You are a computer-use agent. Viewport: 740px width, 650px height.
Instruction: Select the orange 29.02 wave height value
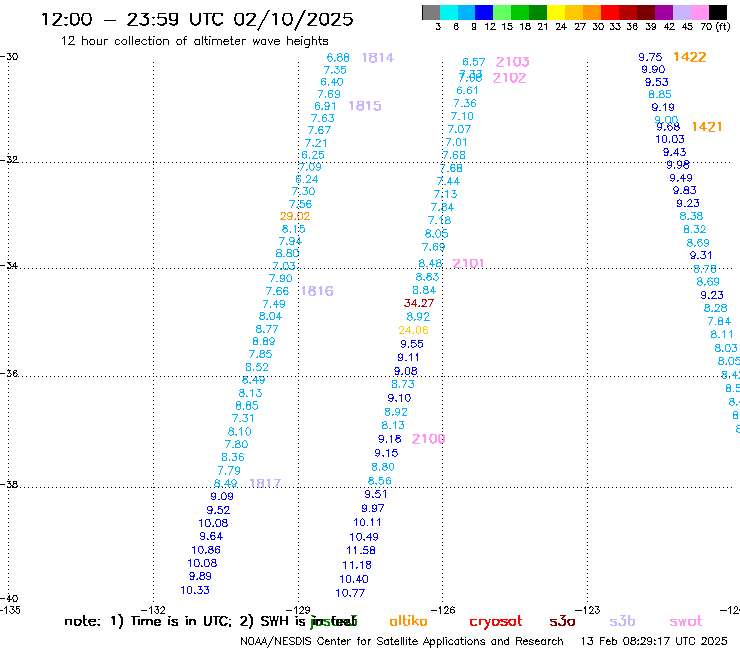click(x=295, y=216)
